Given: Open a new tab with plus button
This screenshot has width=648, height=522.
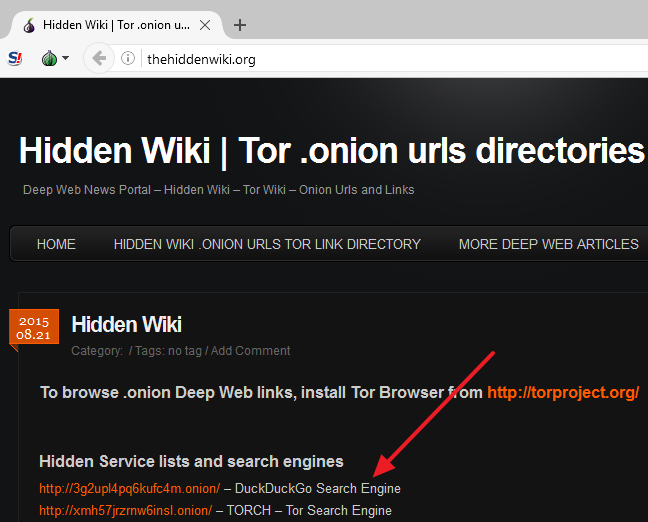Looking at the screenshot, I should coord(240,25).
